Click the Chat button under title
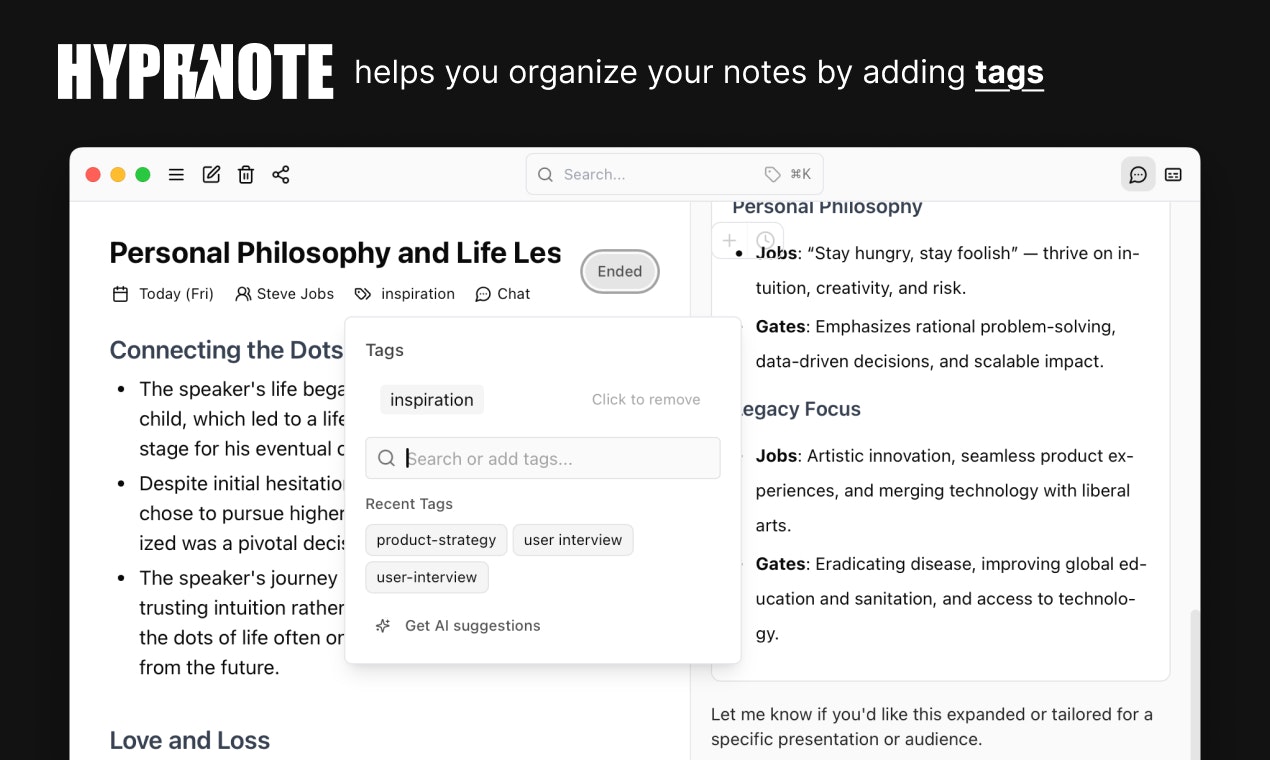Screen dimensions: 1270x760 pyautogui.click(x=502, y=294)
